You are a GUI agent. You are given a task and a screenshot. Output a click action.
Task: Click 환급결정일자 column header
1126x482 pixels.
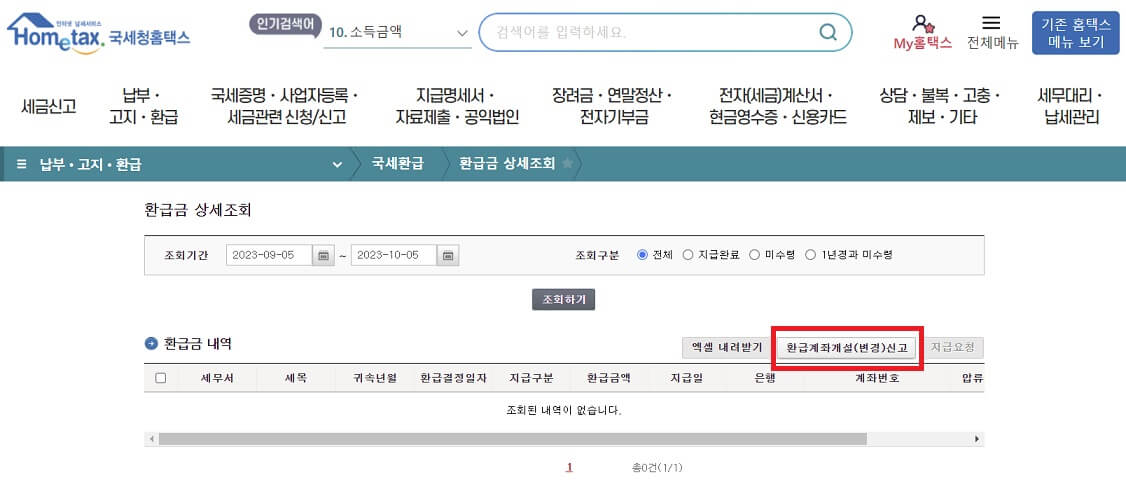tap(454, 378)
